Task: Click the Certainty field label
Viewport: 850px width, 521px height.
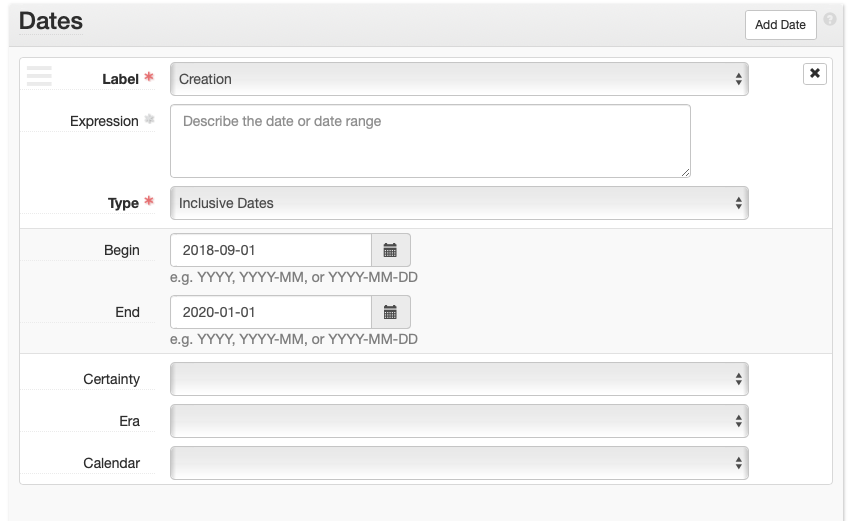Action: [x=112, y=380]
